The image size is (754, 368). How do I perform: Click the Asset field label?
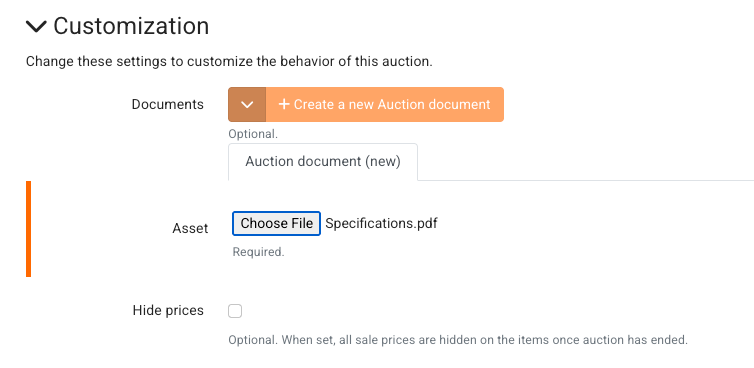(190, 228)
